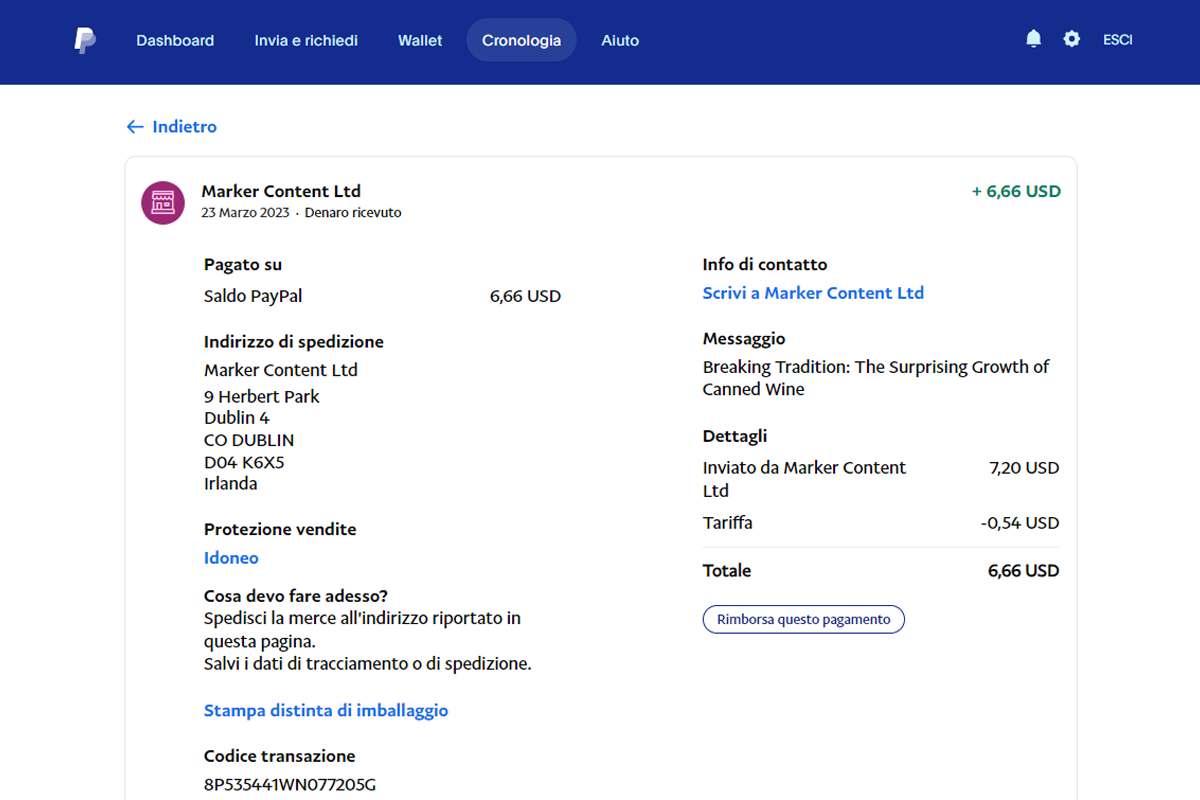The image size is (1200, 800).
Task: Go to the Dashboard tab
Action: 175,41
